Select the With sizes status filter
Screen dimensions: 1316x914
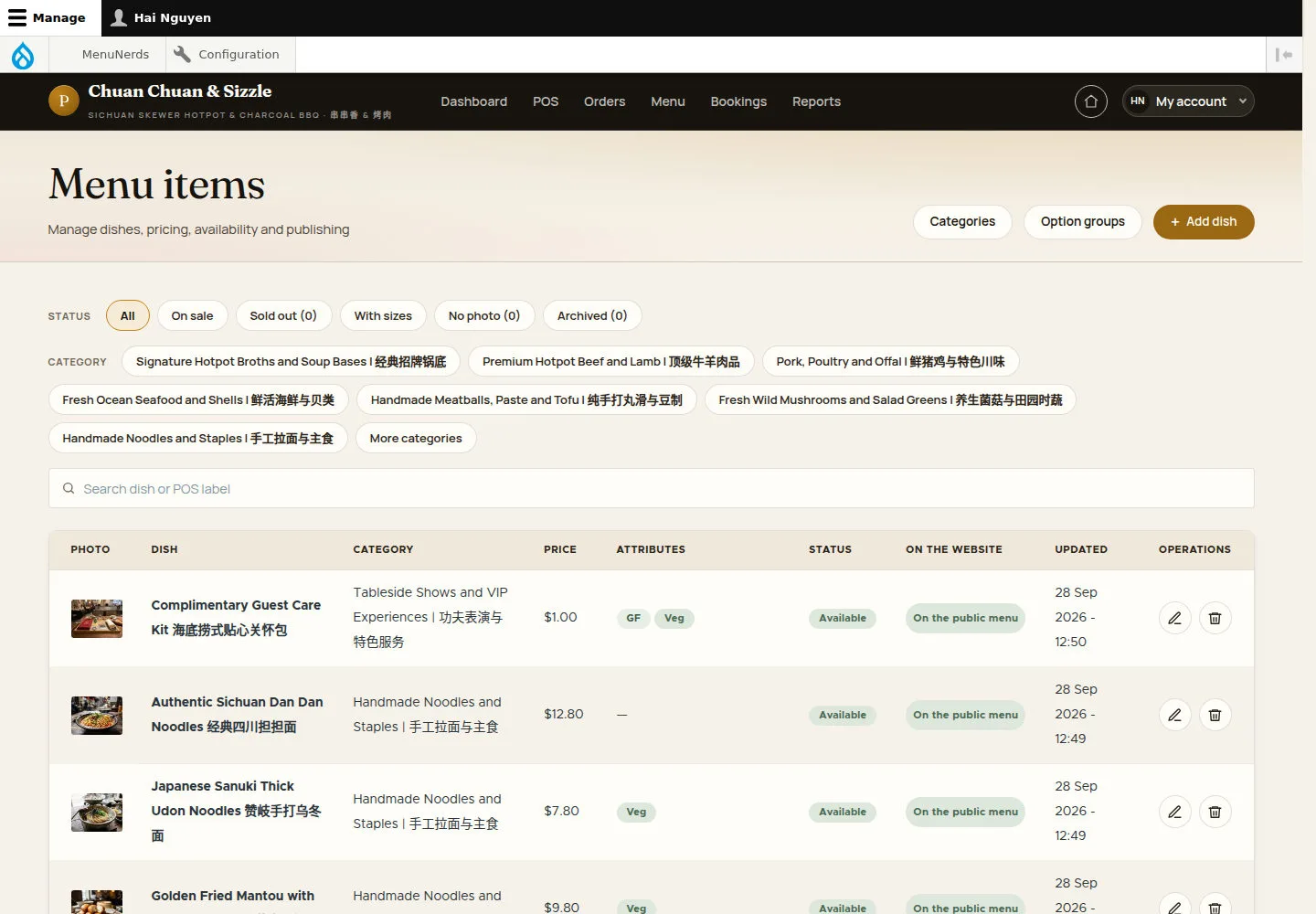[383, 316]
